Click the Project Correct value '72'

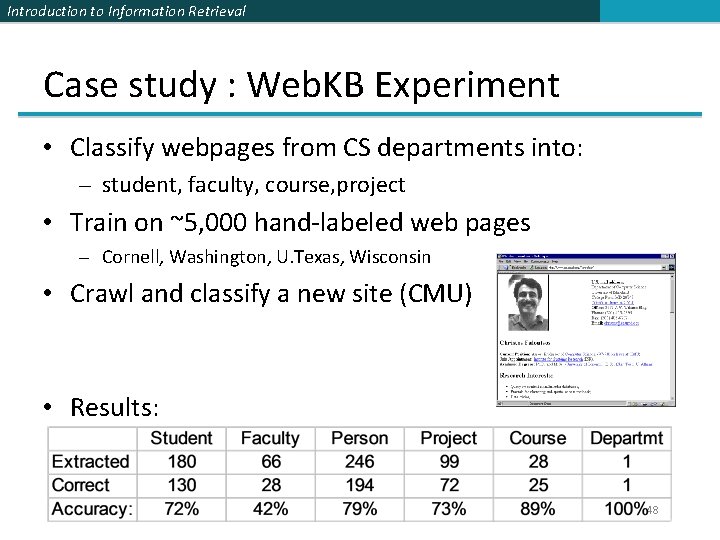tap(449, 485)
